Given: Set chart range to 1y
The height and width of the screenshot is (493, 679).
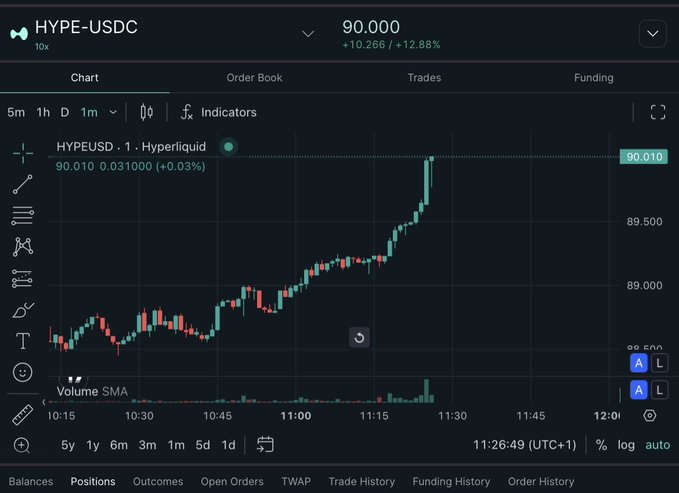Looking at the screenshot, I should (x=93, y=445).
